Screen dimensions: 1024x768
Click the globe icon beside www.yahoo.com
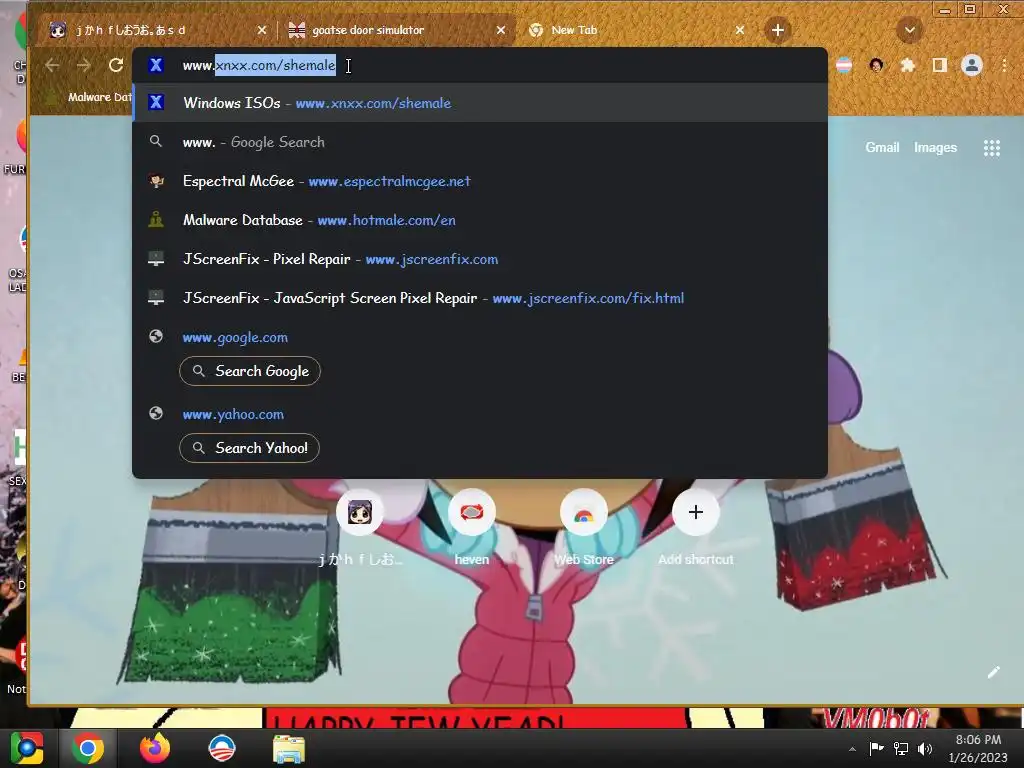coord(155,413)
